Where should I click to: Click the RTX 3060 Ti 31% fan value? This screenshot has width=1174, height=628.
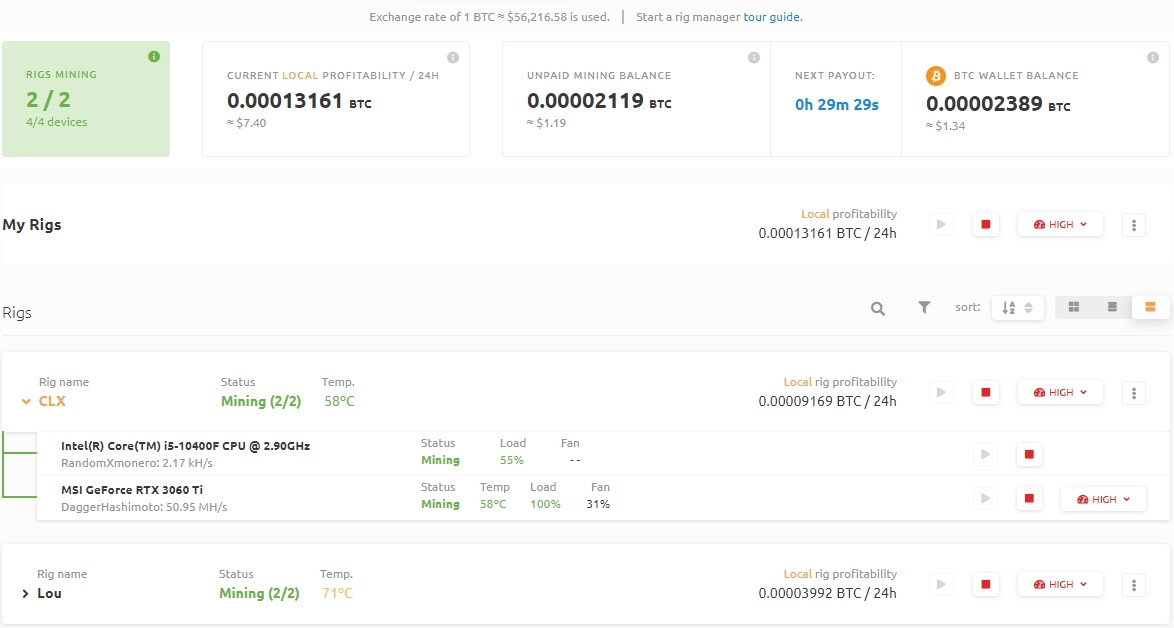click(597, 504)
